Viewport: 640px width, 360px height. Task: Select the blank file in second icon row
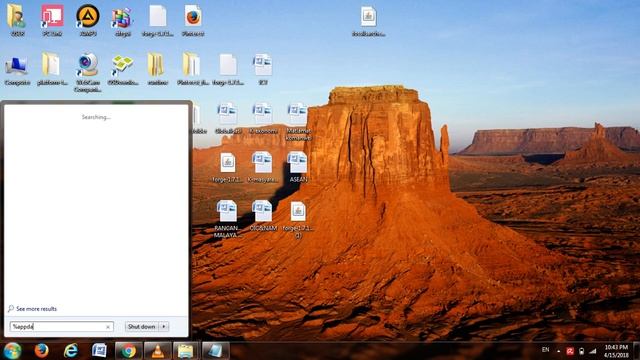click(x=228, y=69)
